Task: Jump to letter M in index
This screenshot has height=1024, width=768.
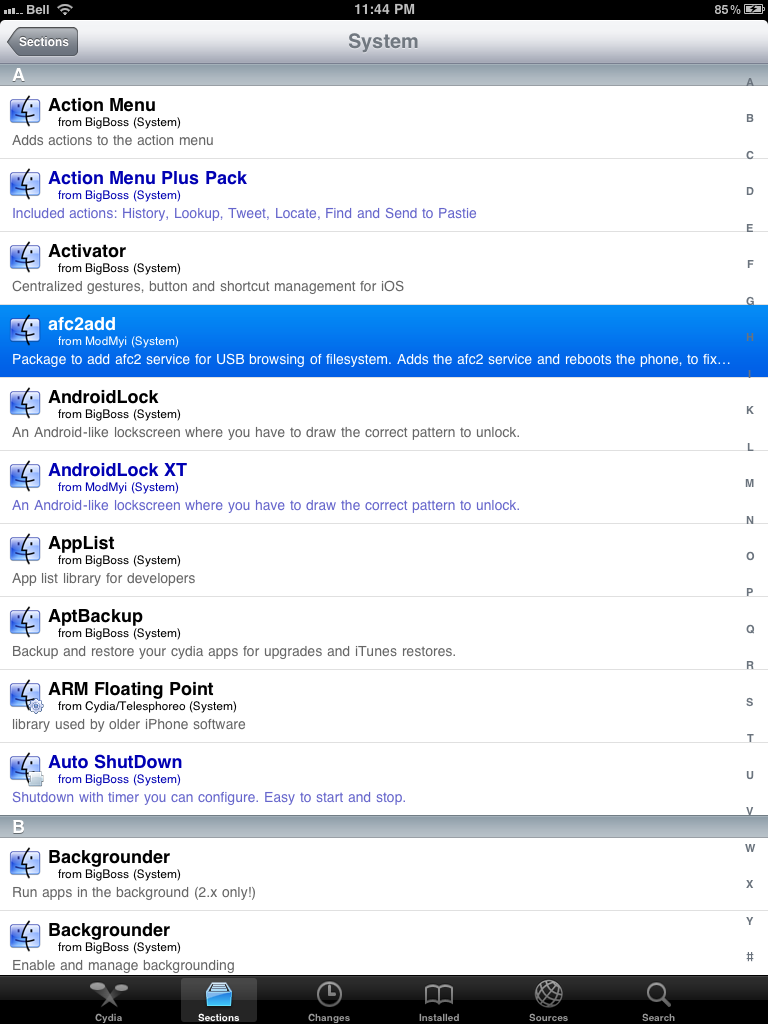Action: (x=750, y=483)
